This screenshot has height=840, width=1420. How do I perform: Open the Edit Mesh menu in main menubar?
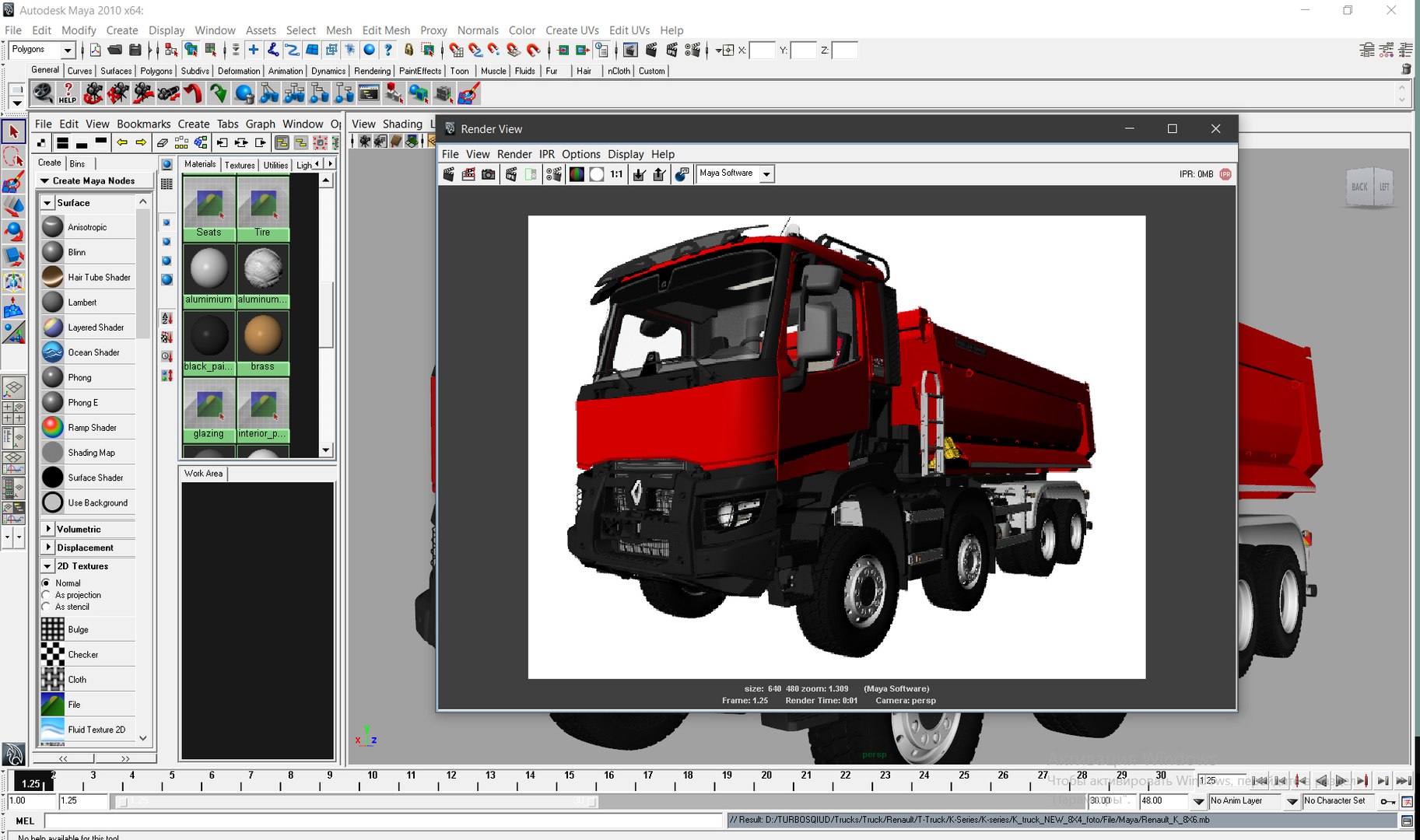386,30
